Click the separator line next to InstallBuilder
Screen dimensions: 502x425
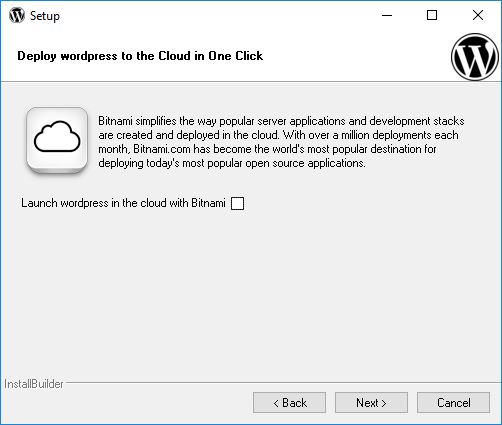[282, 383]
